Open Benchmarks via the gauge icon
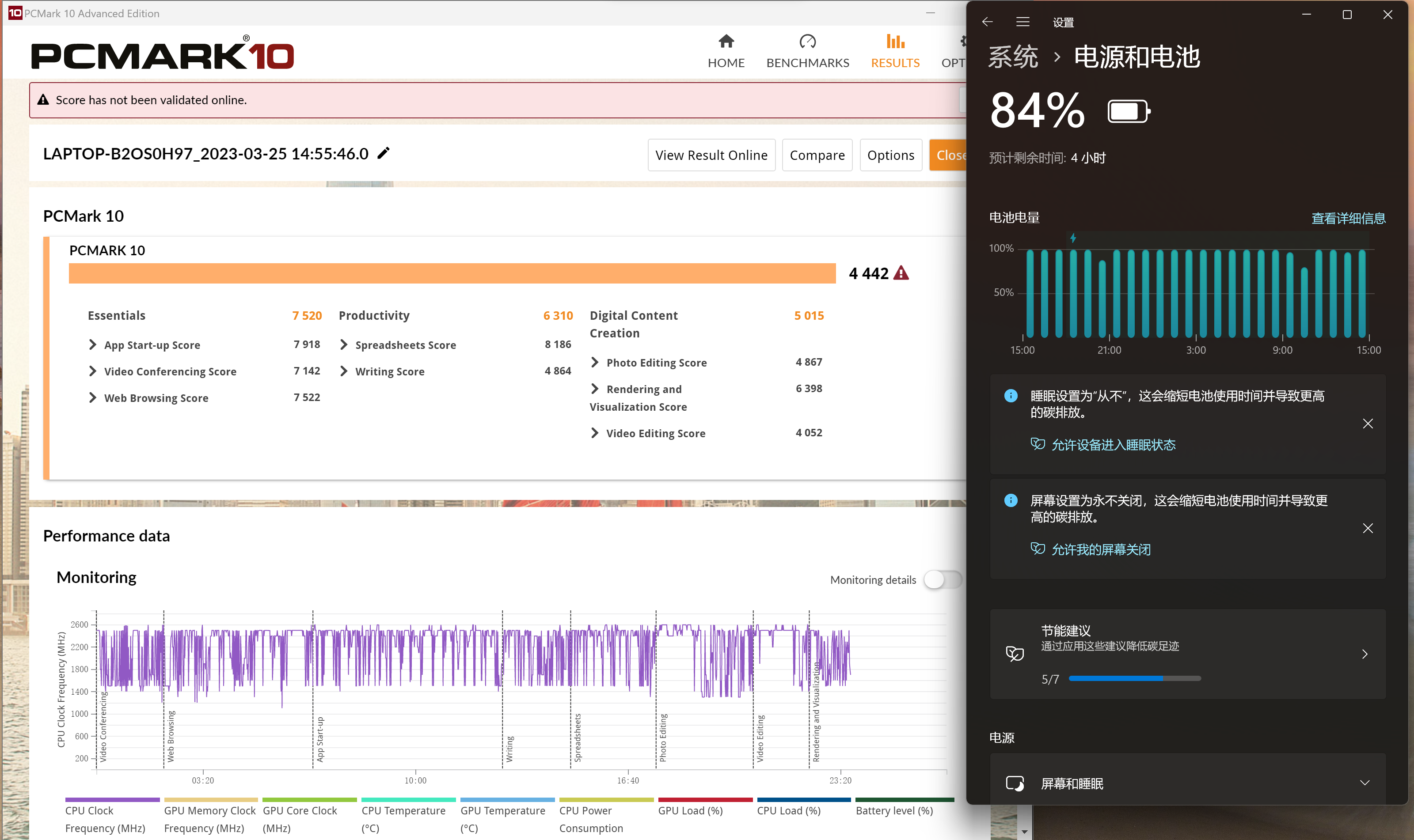This screenshot has width=1414, height=840. [807, 42]
